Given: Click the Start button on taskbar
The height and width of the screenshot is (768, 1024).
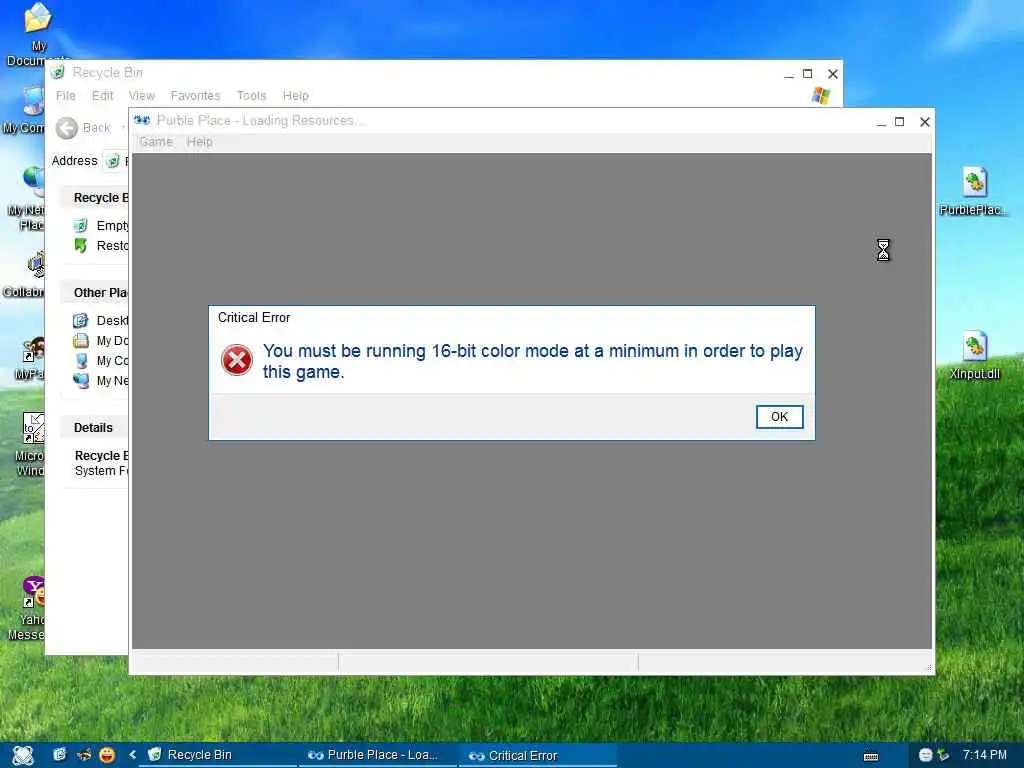Looking at the screenshot, I should [x=24, y=755].
